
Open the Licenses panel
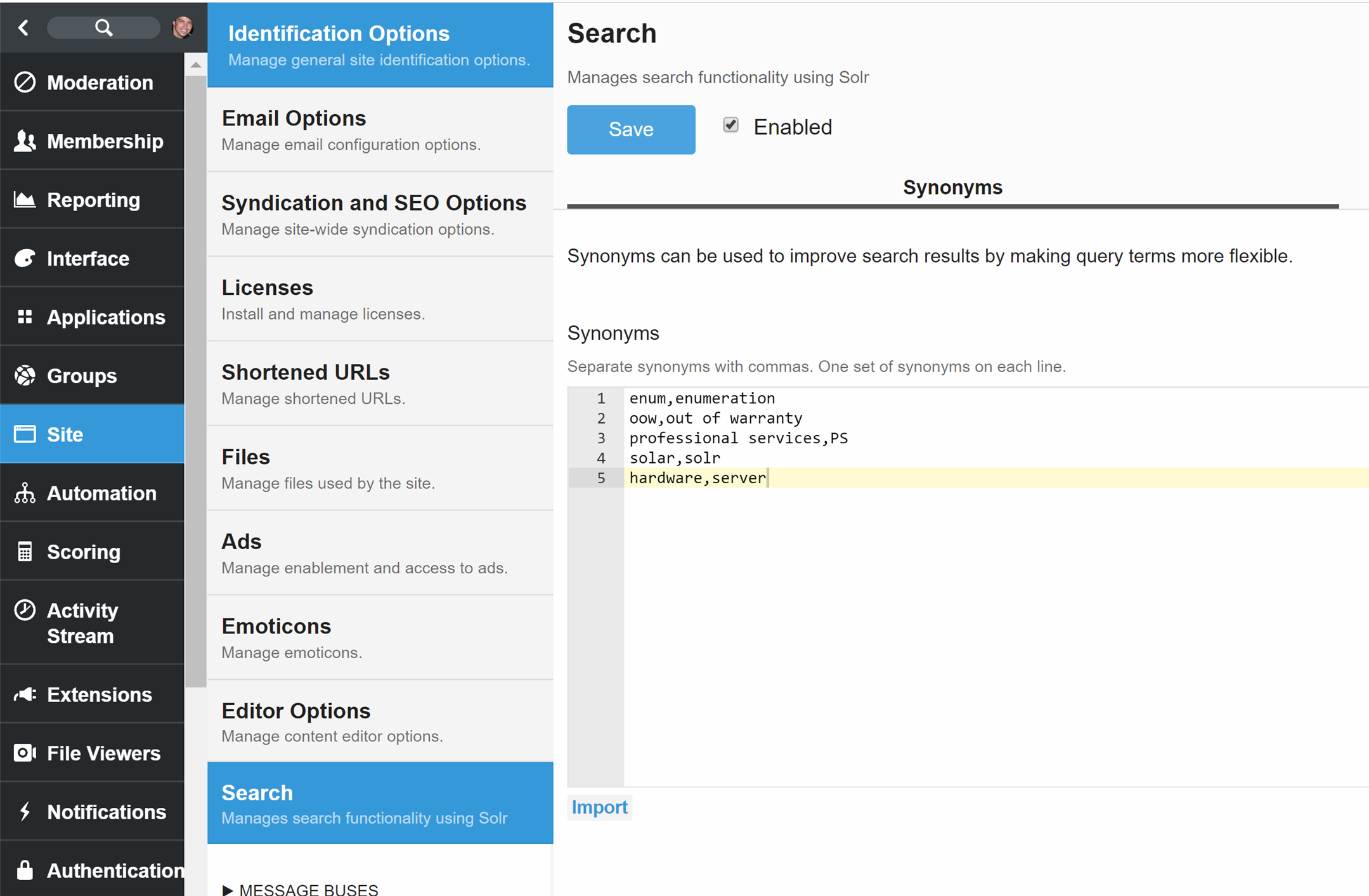[380, 299]
